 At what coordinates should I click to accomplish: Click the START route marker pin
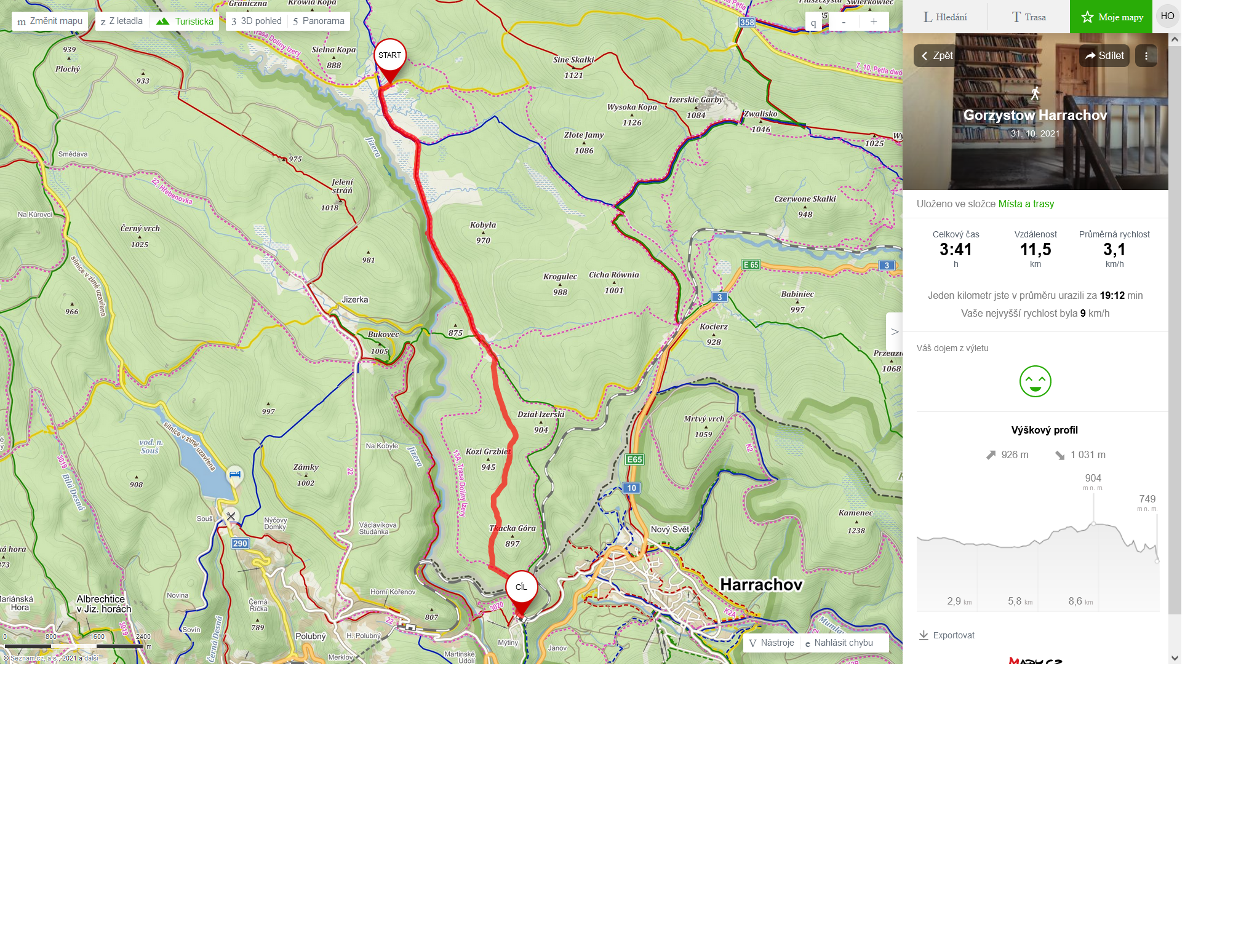point(389,56)
